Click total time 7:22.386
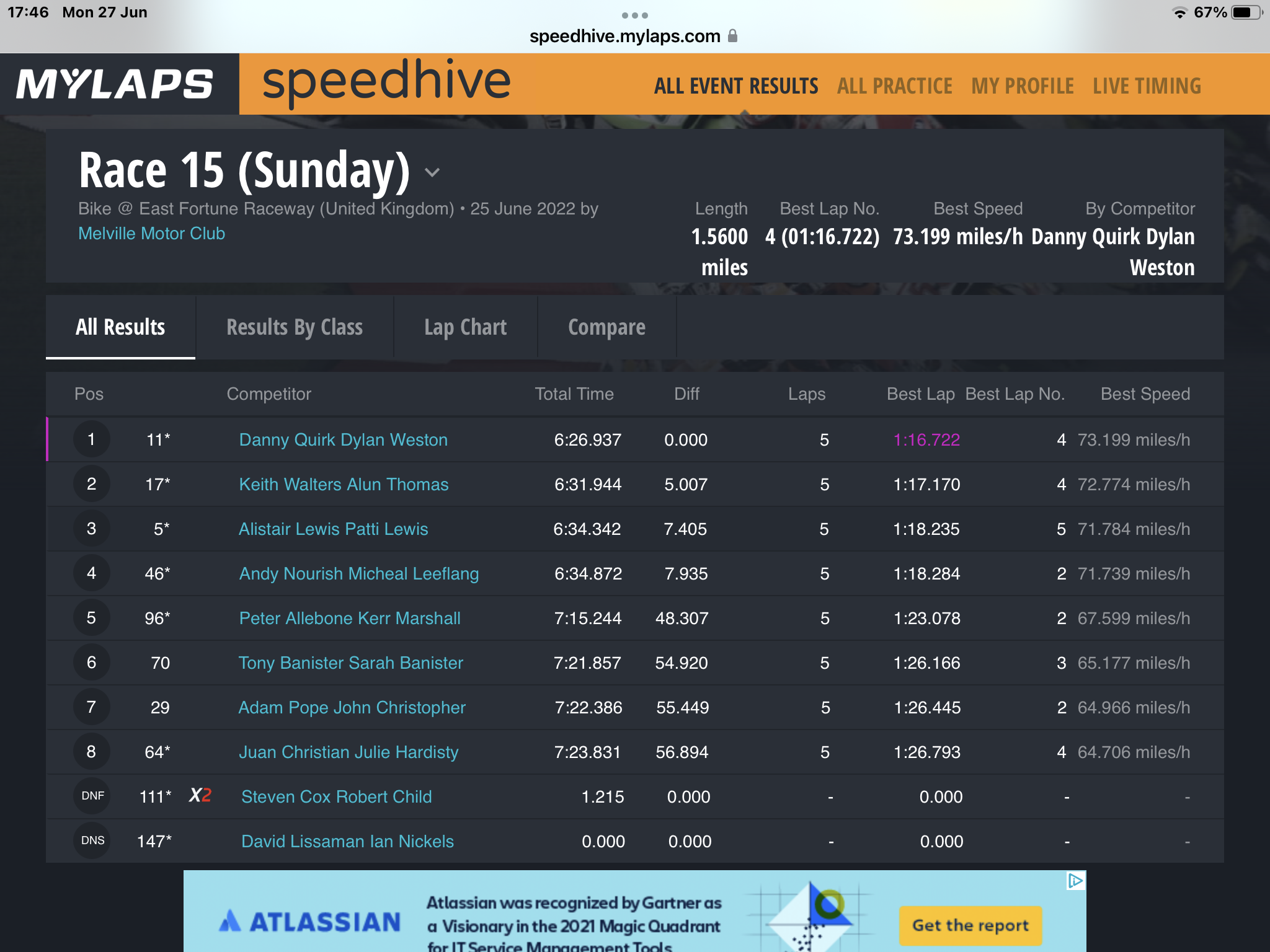 588,708
